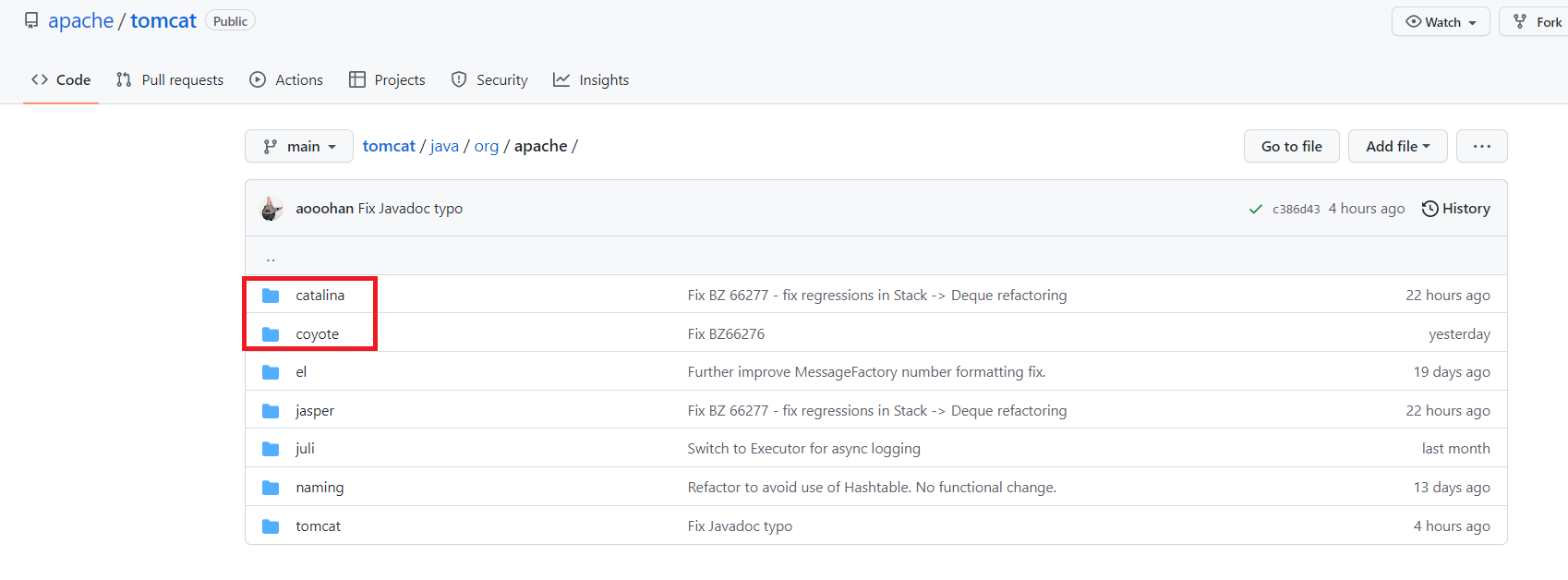Open the naming folder name
This screenshot has width=1568, height=580.
(x=320, y=488)
